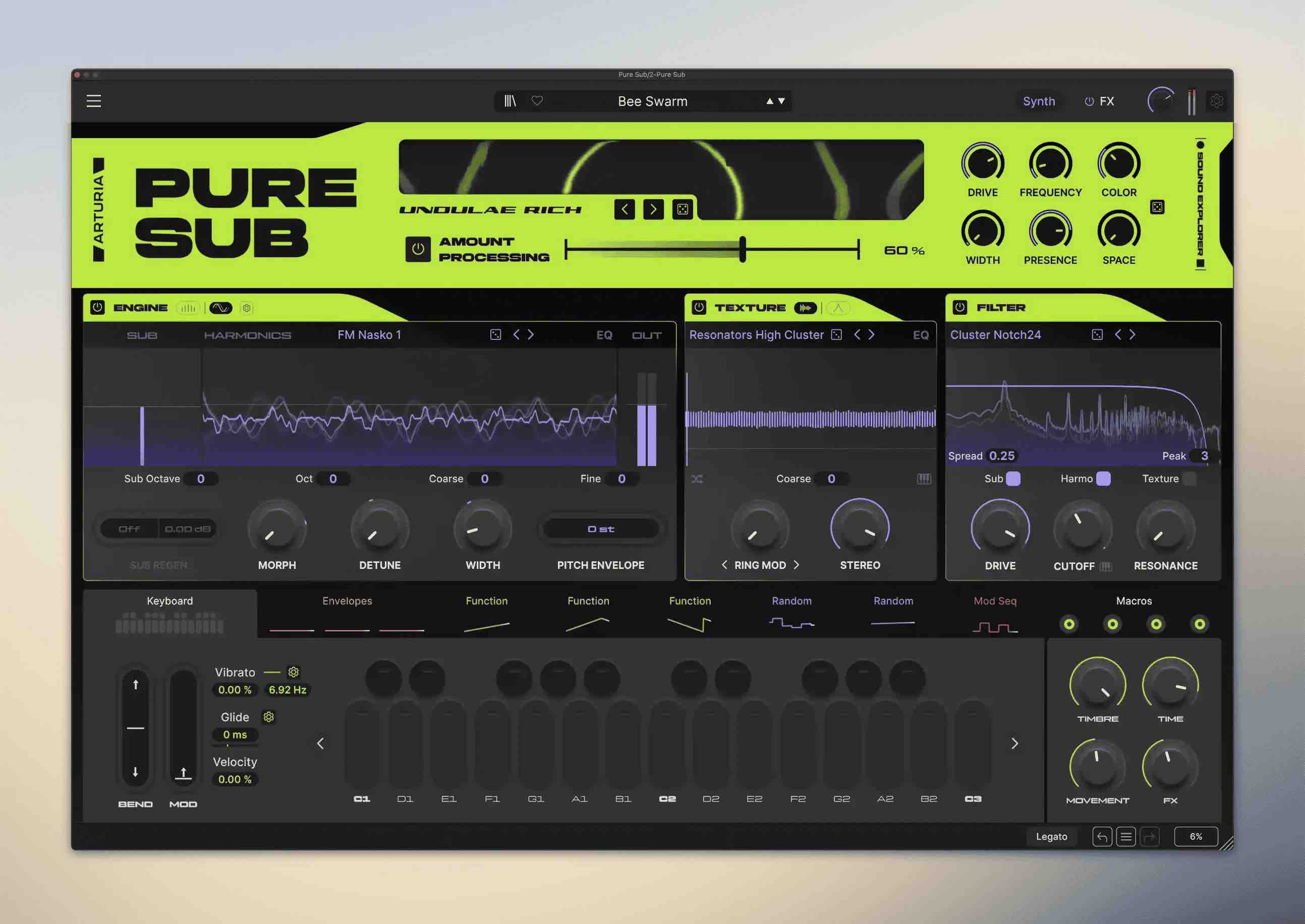The width and height of the screenshot is (1305, 924).
Task: Select the next engine preset after FM Nasko 1
Action: (530, 334)
